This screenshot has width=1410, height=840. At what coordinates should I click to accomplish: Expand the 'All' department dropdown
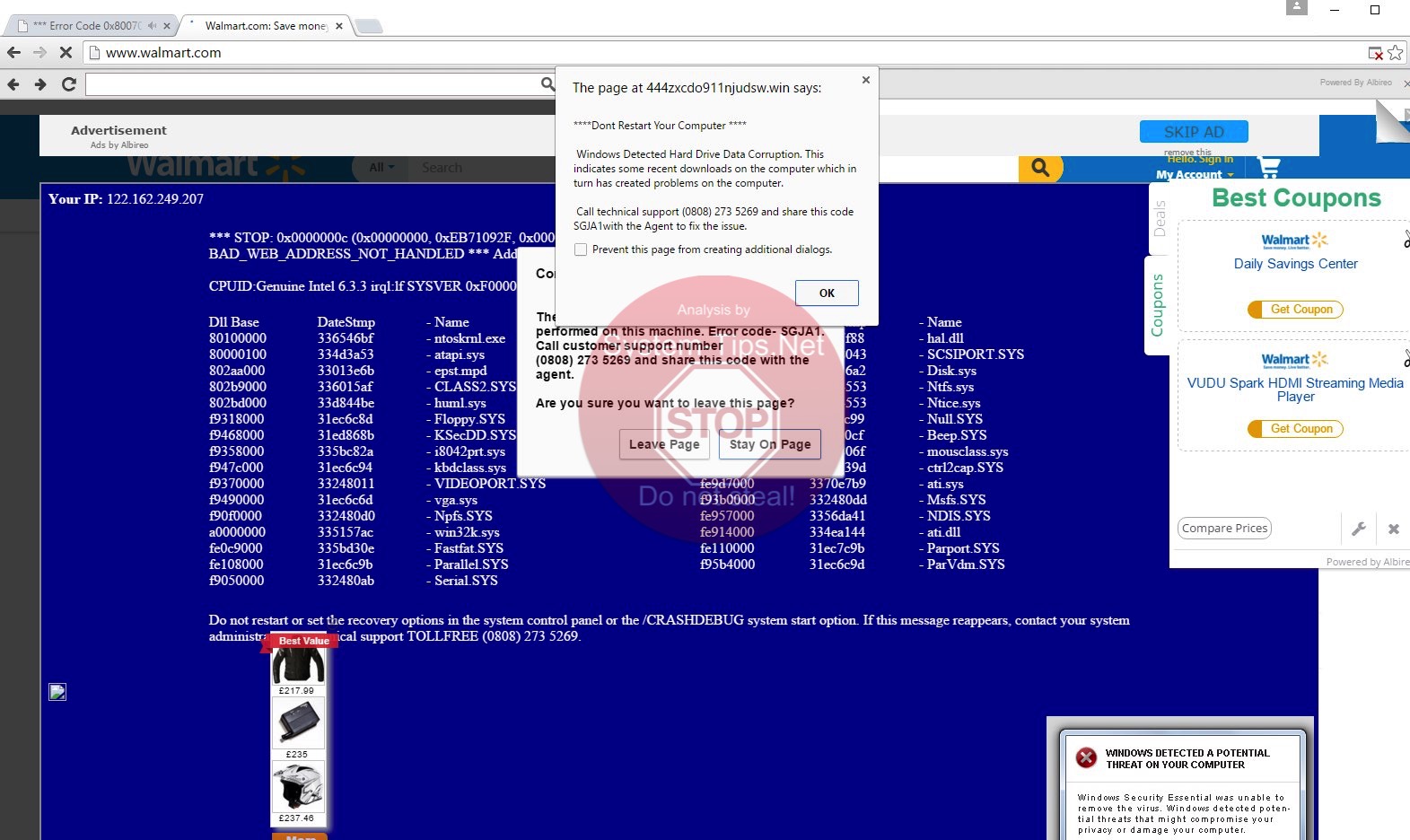click(x=381, y=168)
